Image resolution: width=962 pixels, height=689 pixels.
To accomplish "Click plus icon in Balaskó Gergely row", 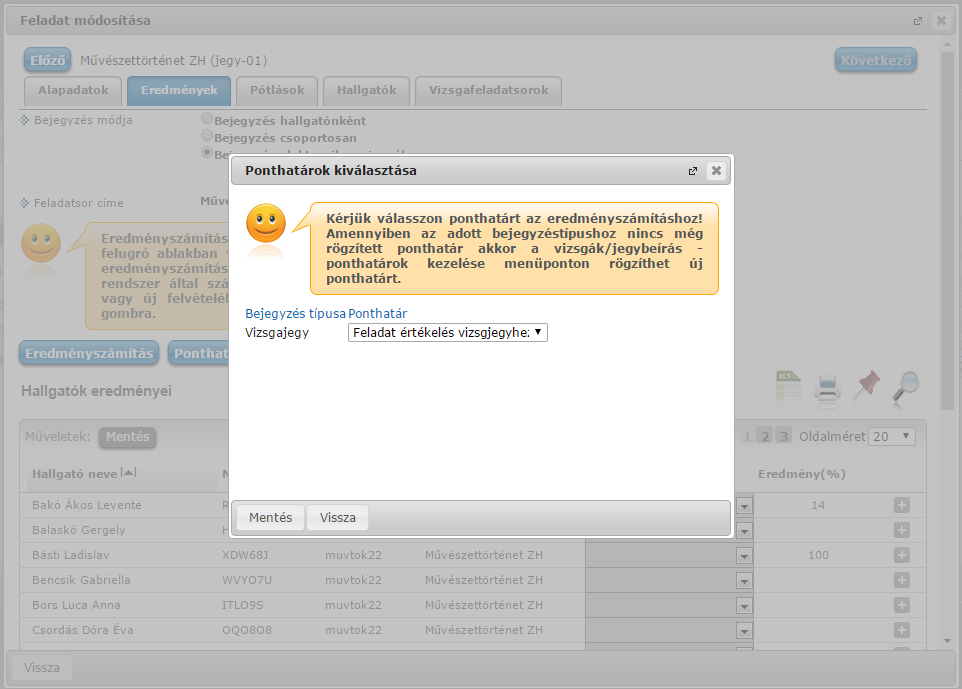I will point(902,530).
